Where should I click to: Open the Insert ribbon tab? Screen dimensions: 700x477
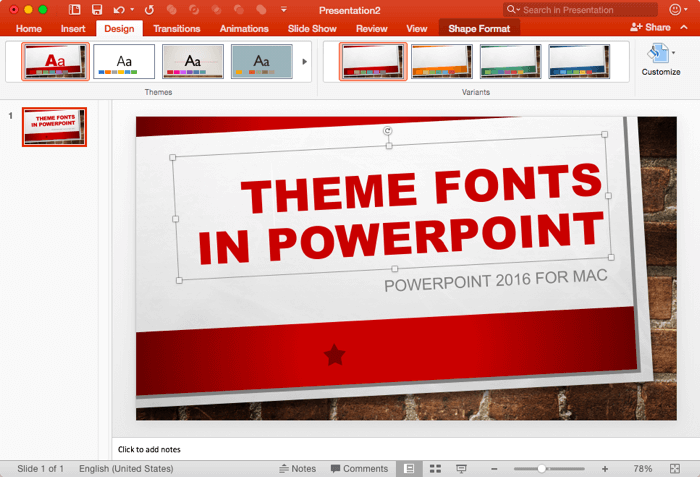(x=73, y=29)
